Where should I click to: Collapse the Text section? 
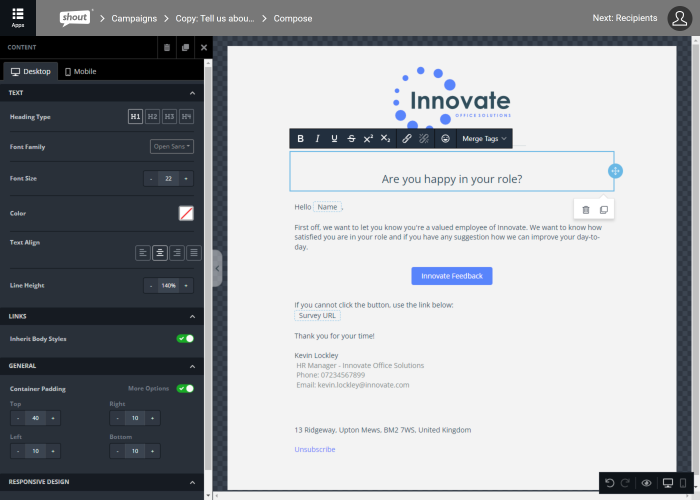pyautogui.click(x=192, y=93)
